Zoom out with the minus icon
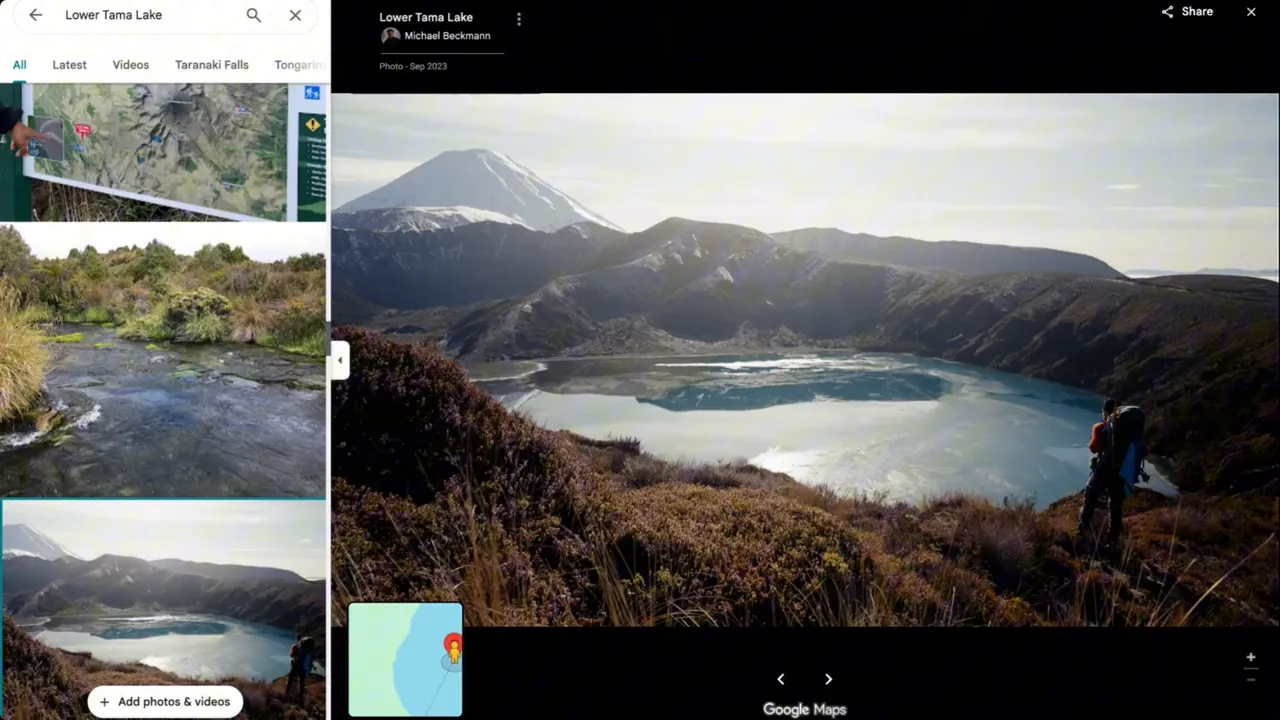Viewport: 1280px width, 720px height. [1251, 679]
